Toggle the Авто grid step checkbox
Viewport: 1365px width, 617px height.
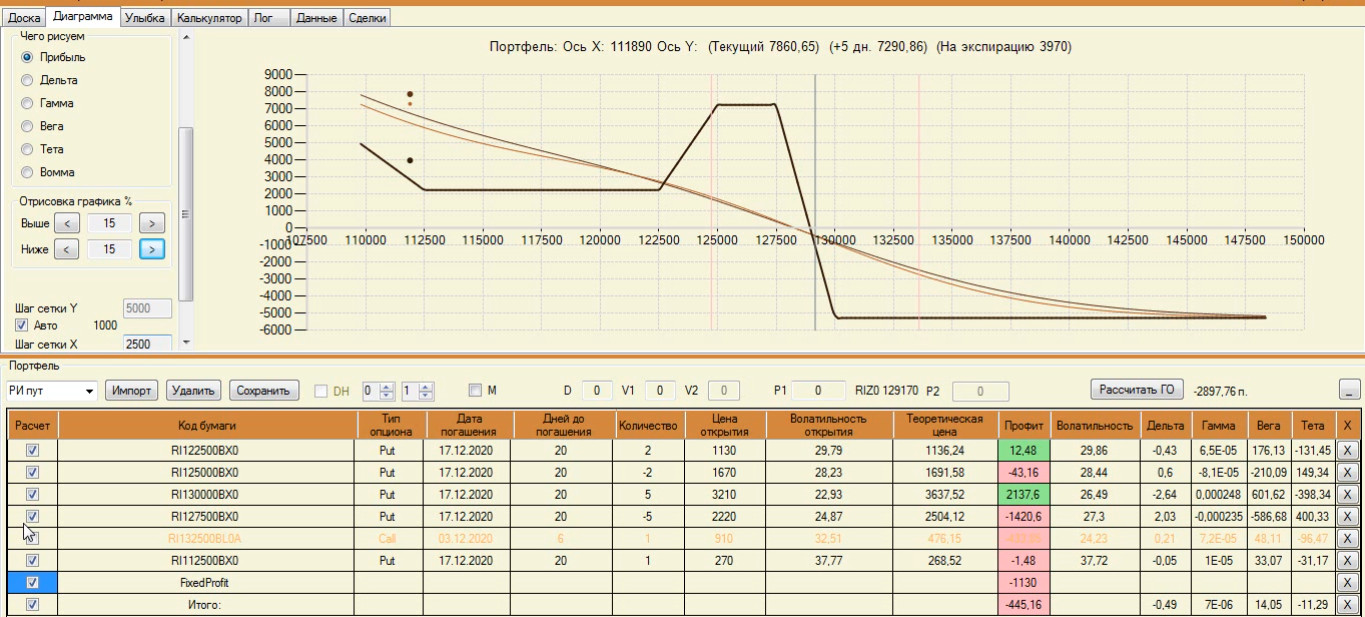[x=22, y=325]
